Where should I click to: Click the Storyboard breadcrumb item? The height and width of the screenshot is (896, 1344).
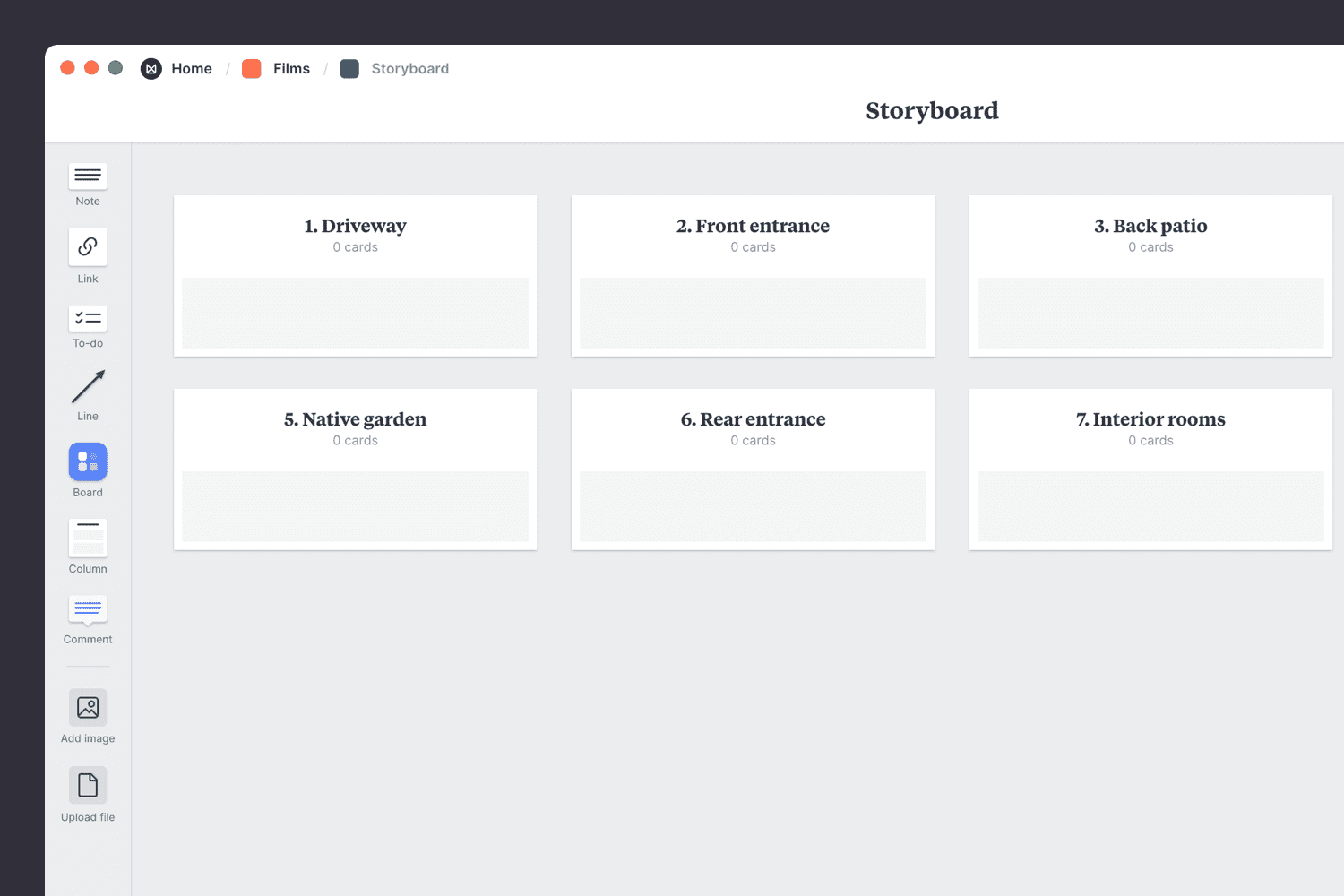coord(409,69)
